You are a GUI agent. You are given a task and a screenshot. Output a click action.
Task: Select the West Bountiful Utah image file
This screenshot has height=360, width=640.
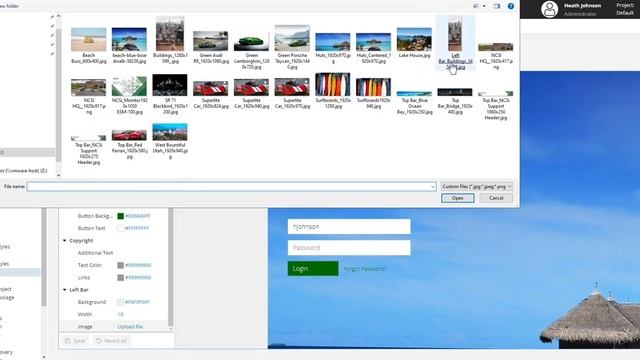(170, 141)
